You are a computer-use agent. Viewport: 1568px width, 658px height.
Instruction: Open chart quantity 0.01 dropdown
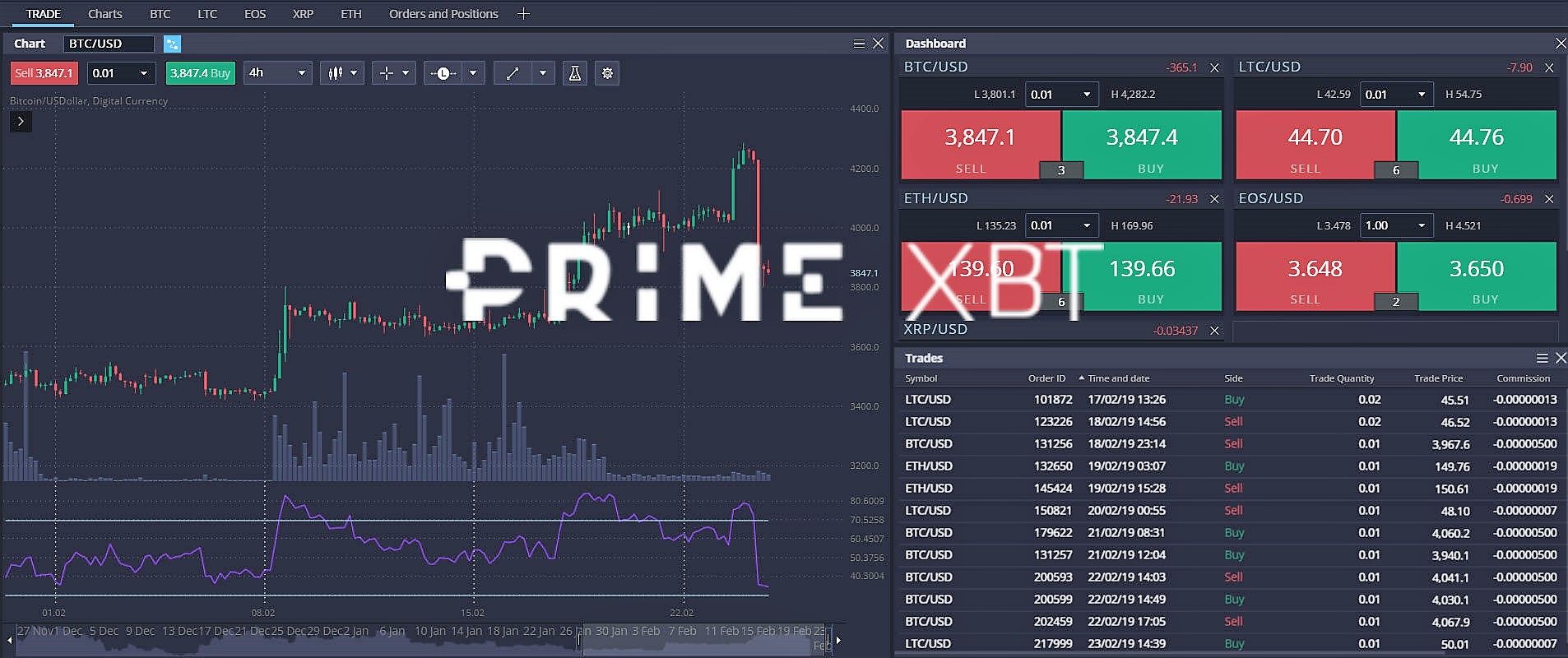[x=121, y=73]
